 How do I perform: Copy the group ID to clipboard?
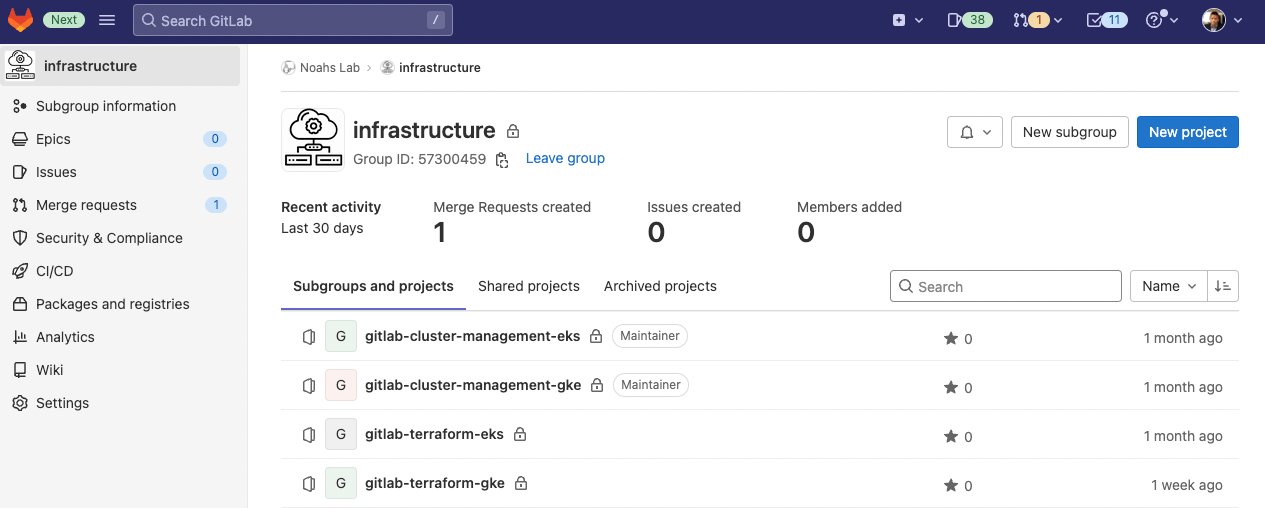[502, 159]
